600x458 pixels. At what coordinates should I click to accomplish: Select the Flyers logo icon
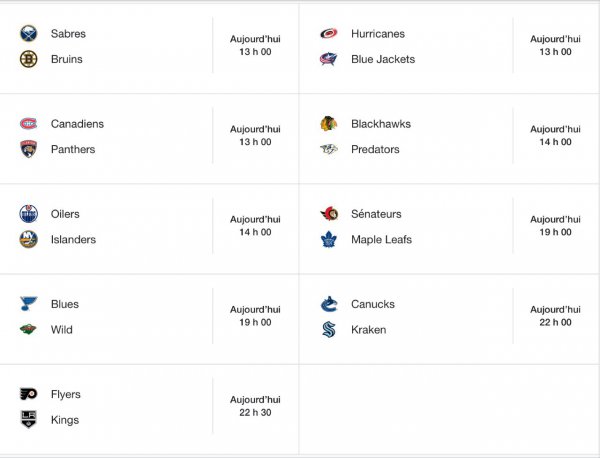tap(28, 394)
